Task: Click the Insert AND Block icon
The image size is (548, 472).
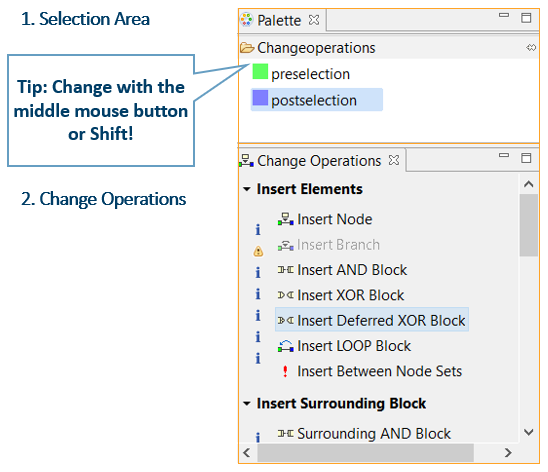Action: point(286,270)
